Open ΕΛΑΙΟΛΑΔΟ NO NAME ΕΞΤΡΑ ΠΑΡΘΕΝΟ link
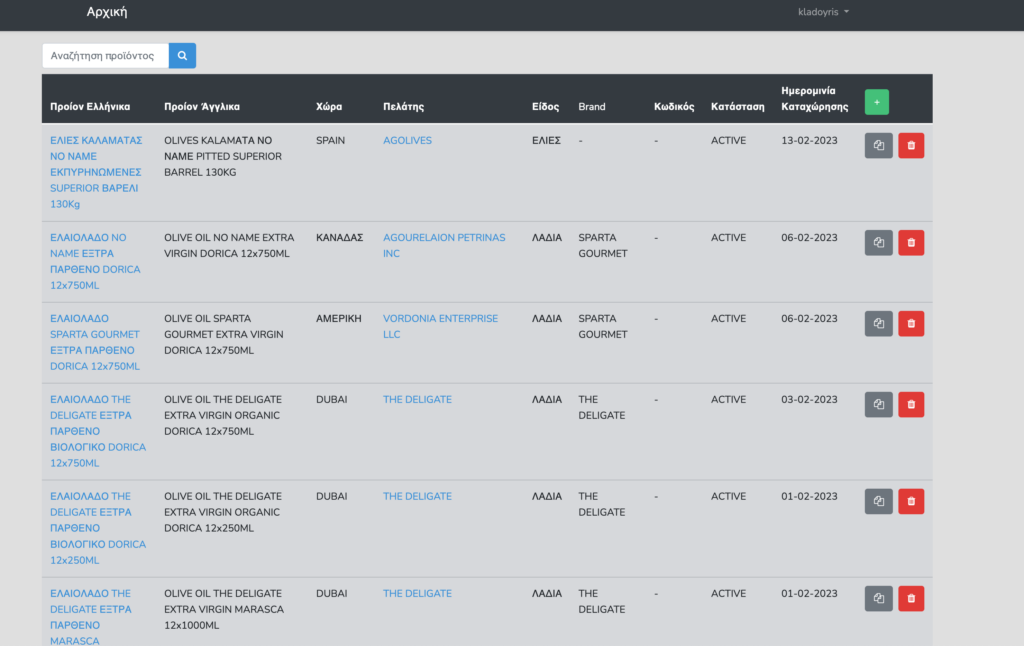The width and height of the screenshot is (1024, 646). [95, 261]
